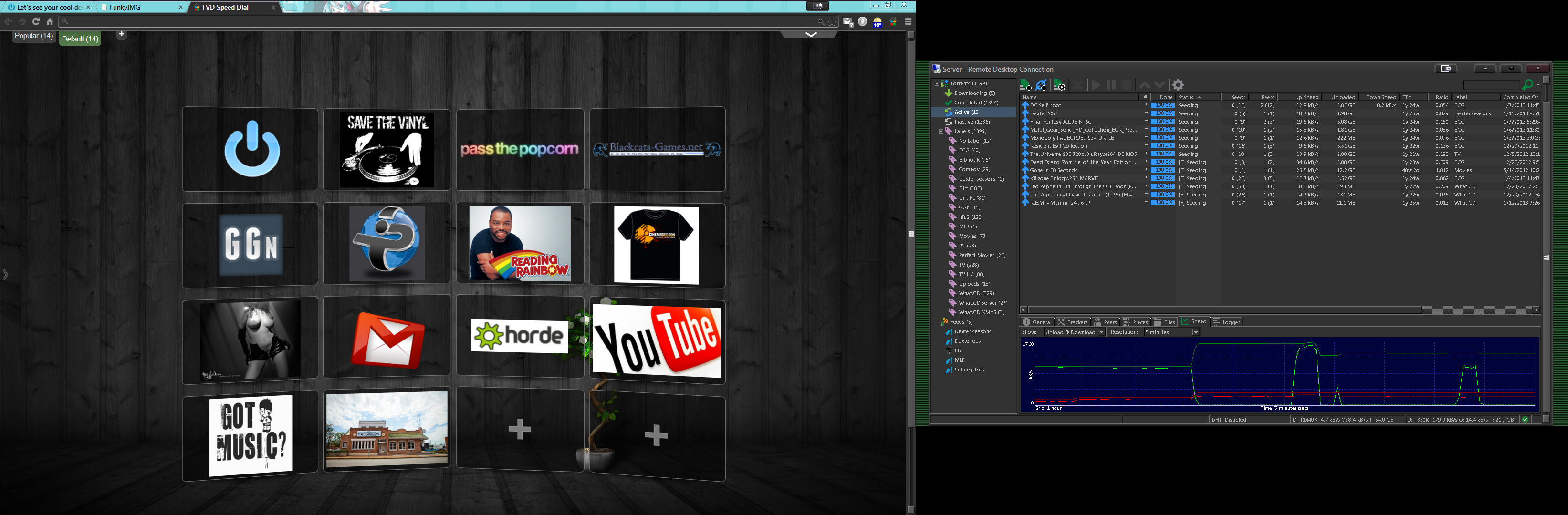This screenshot has width=1568, height=515.
Task: Open the YouTube speed dial tile
Action: pos(658,340)
